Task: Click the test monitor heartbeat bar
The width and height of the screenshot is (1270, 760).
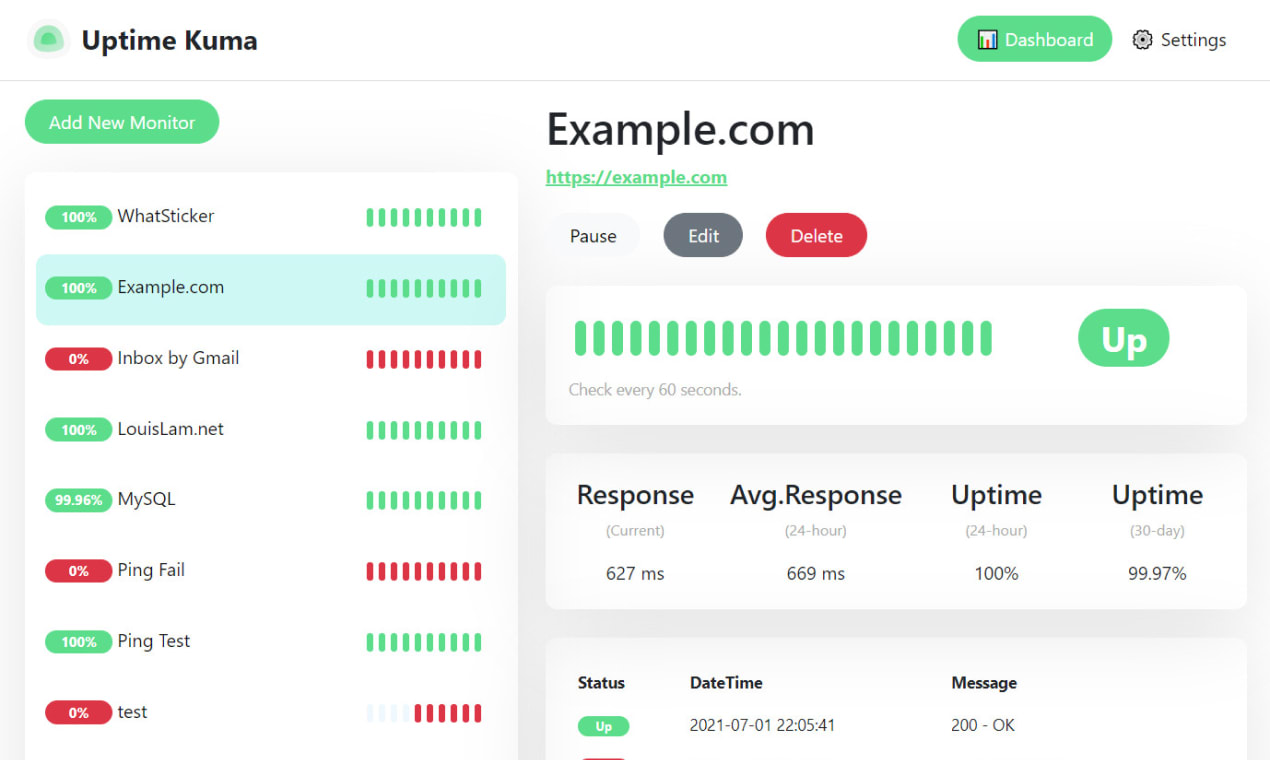Action: (424, 713)
